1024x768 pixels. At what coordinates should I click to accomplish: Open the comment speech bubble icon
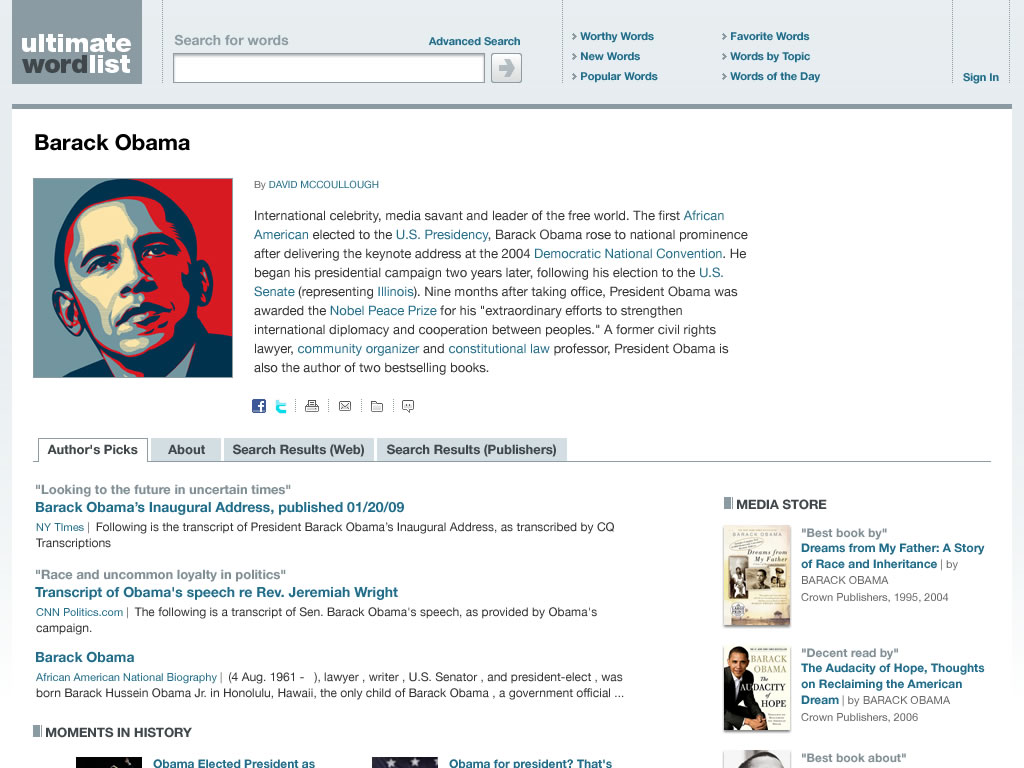tap(408, 406)
